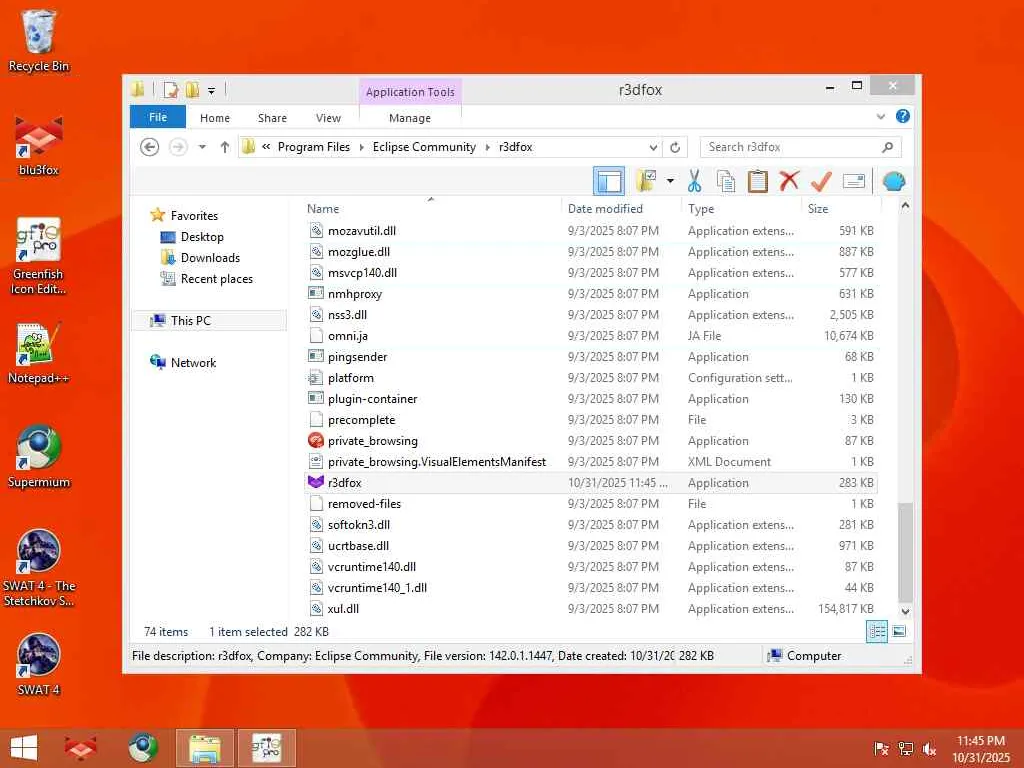
Task: Select the r3dfox application file
Action: click(x=591, y=483)
